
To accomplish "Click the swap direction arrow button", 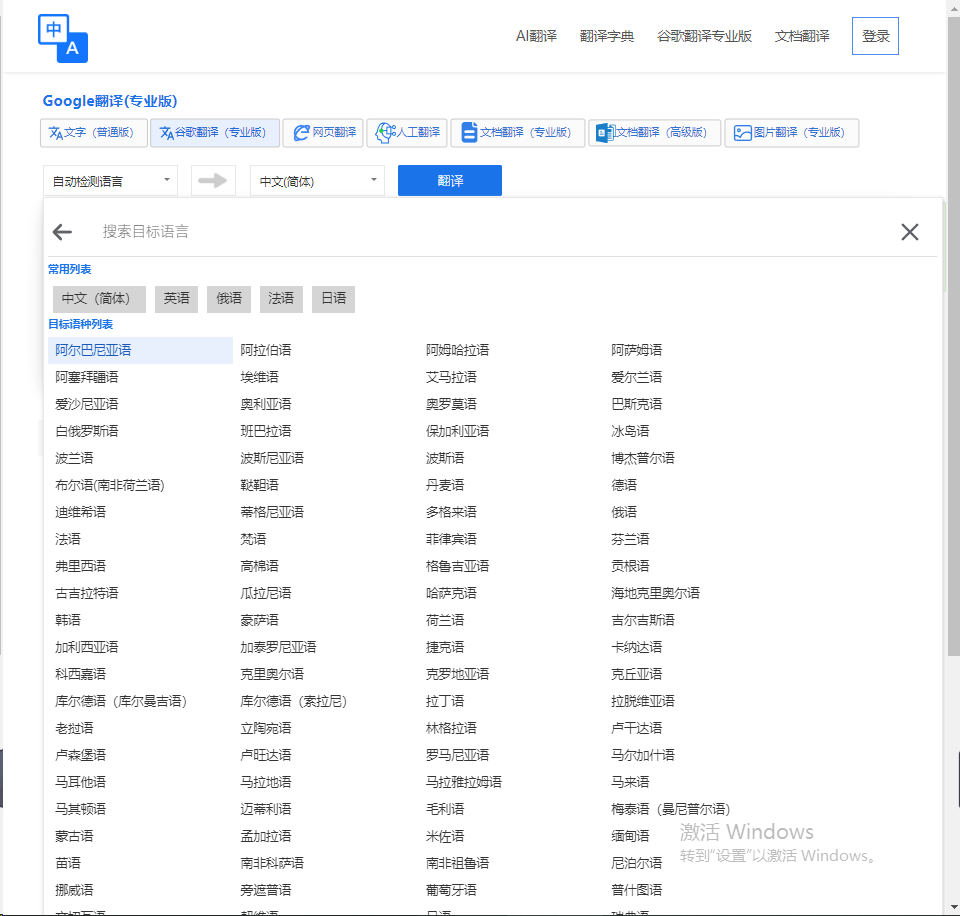I will click(213, 181).
